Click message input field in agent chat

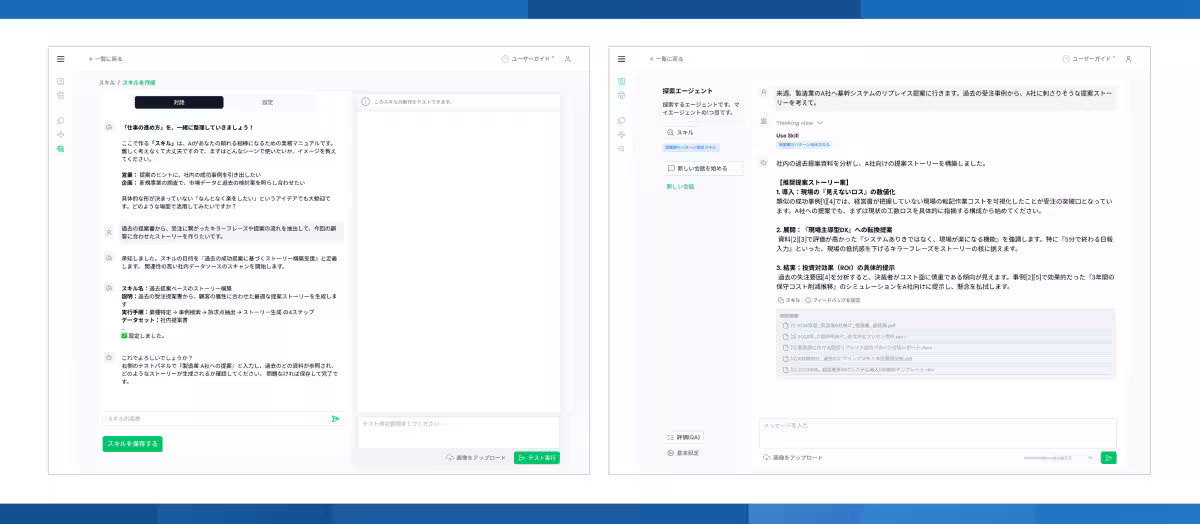(935, 432)
